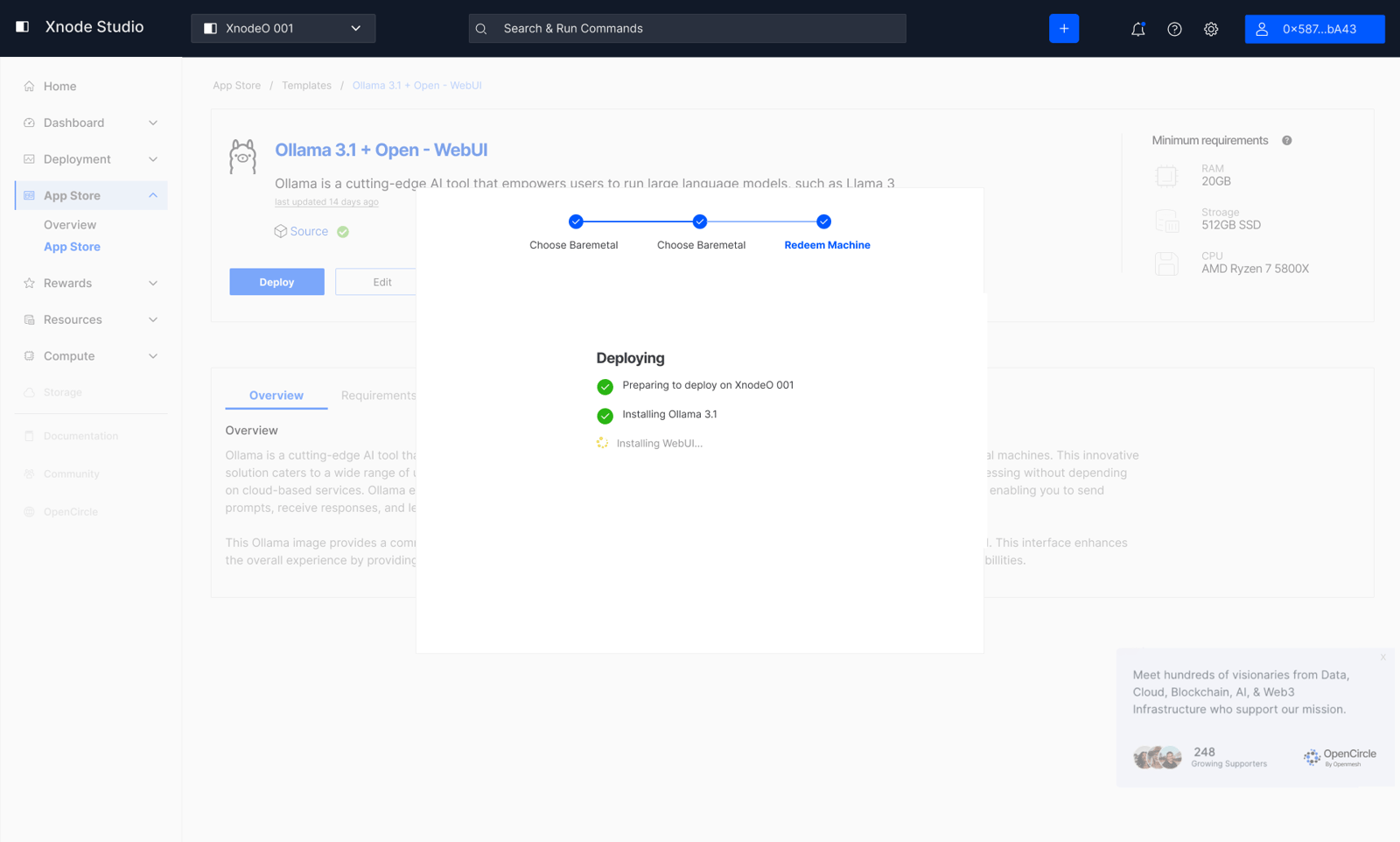Focus the Search & Run Commands field
The image size is (1400, 842).
(687, 29)
